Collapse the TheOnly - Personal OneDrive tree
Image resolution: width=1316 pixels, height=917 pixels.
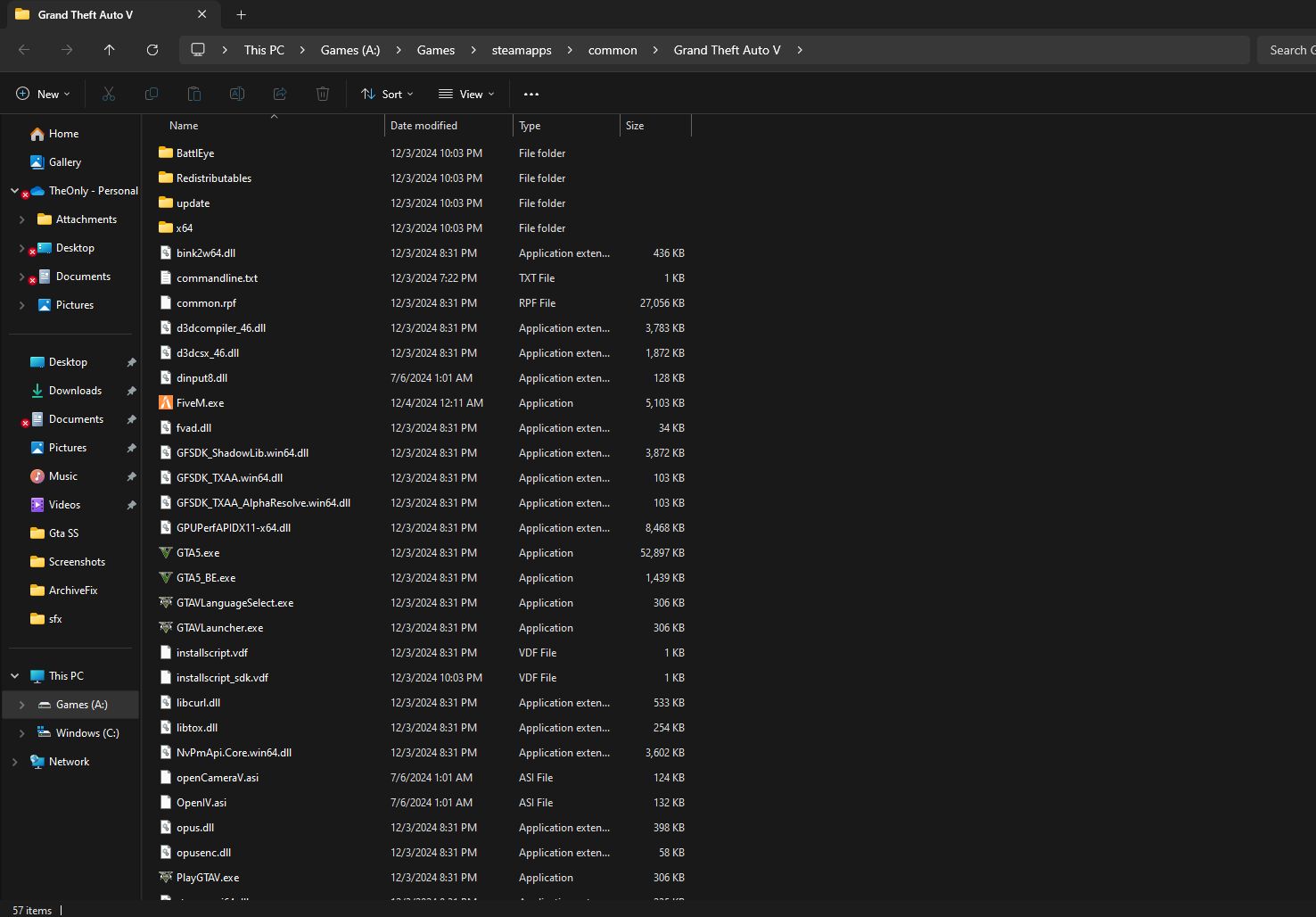pos(14,191)
